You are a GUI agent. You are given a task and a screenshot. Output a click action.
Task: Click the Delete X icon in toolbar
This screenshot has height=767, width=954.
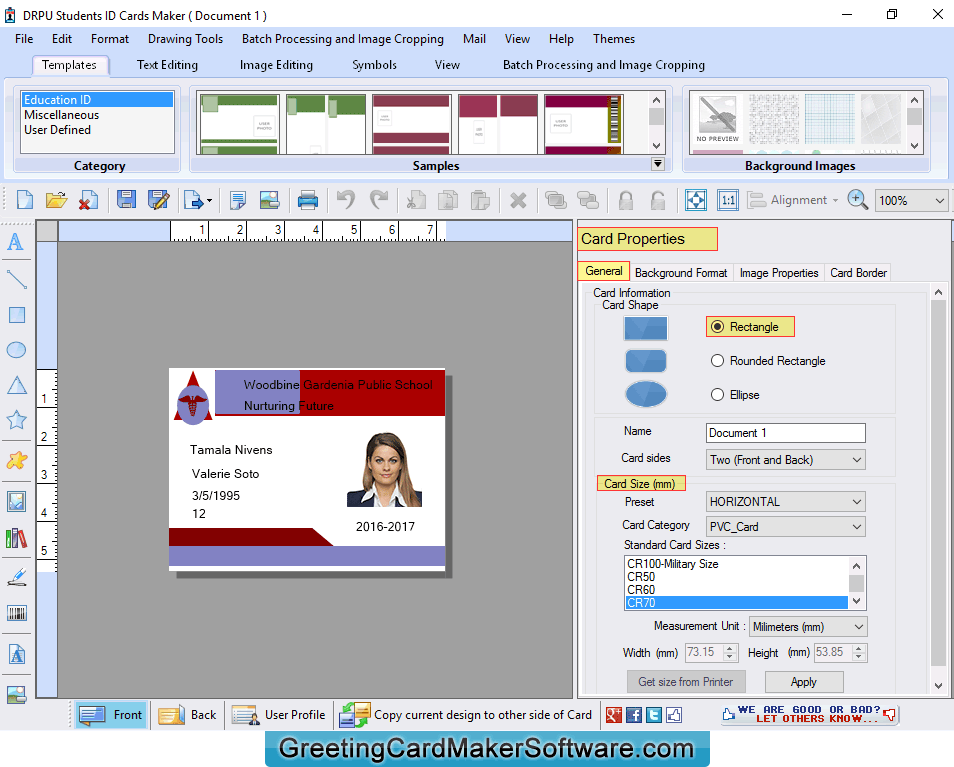click(518, 200)
